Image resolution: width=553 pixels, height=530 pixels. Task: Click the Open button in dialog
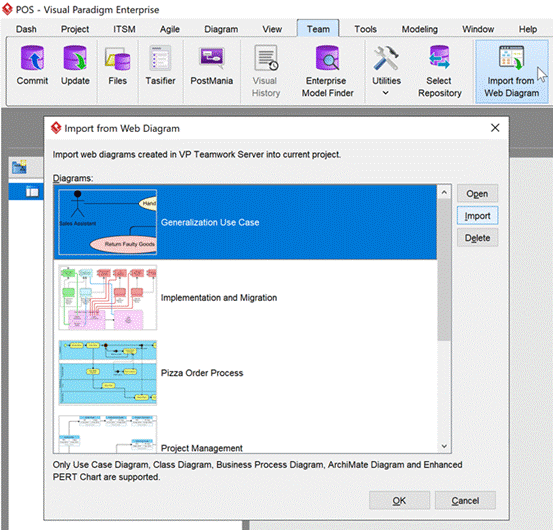click(477, 194)
